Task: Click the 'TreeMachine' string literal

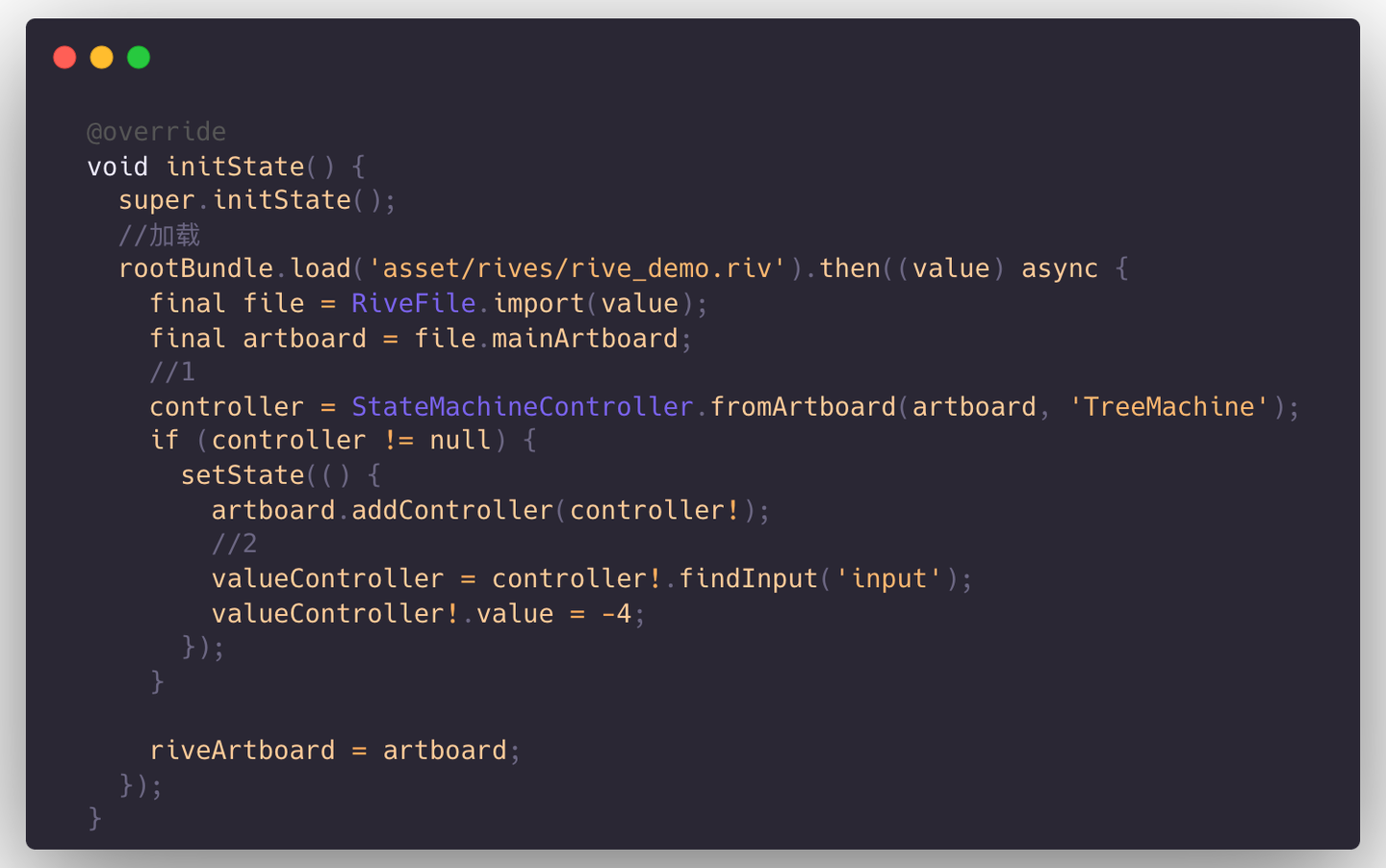Action: click(1168, 407)
